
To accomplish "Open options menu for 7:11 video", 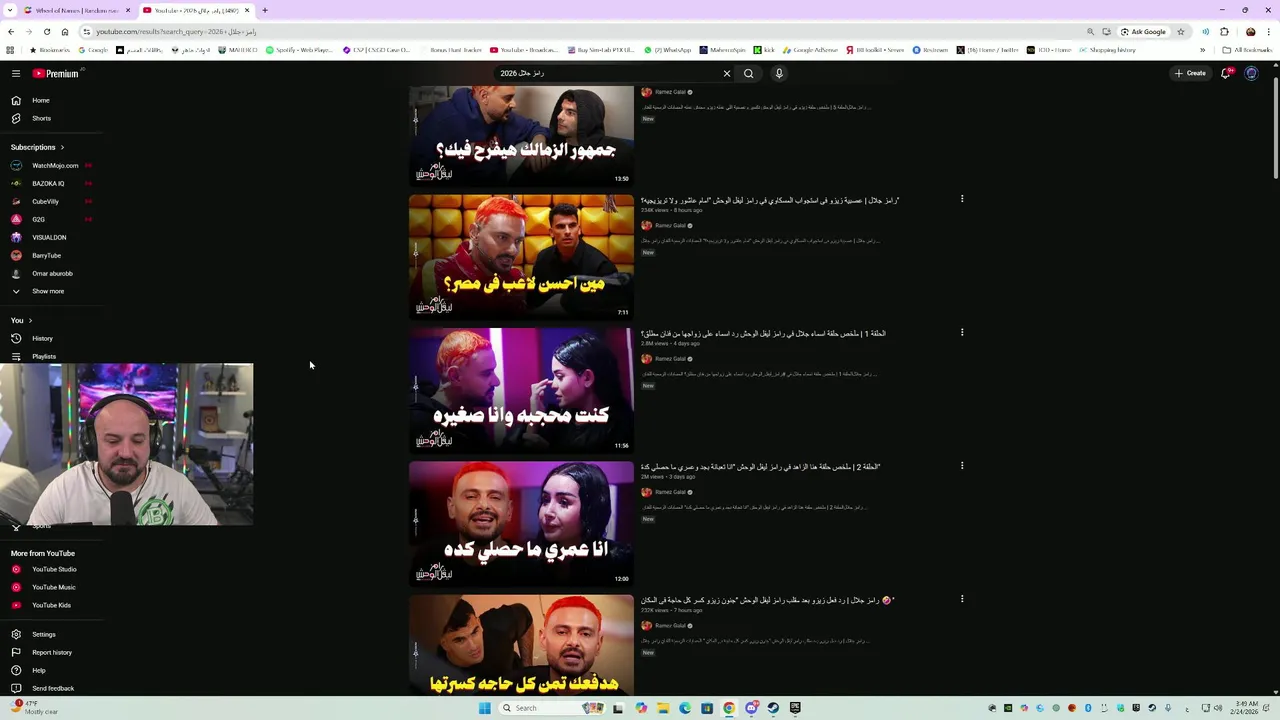I will click(962, 199).
